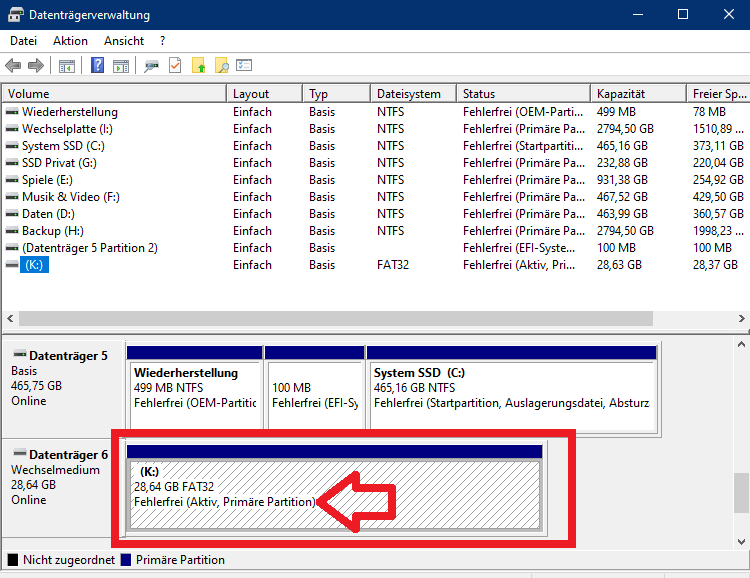Select the SSD Privat (G:) volume row
Image resolution: width=750 pixels, height=578 pixels.
[375, 163]
